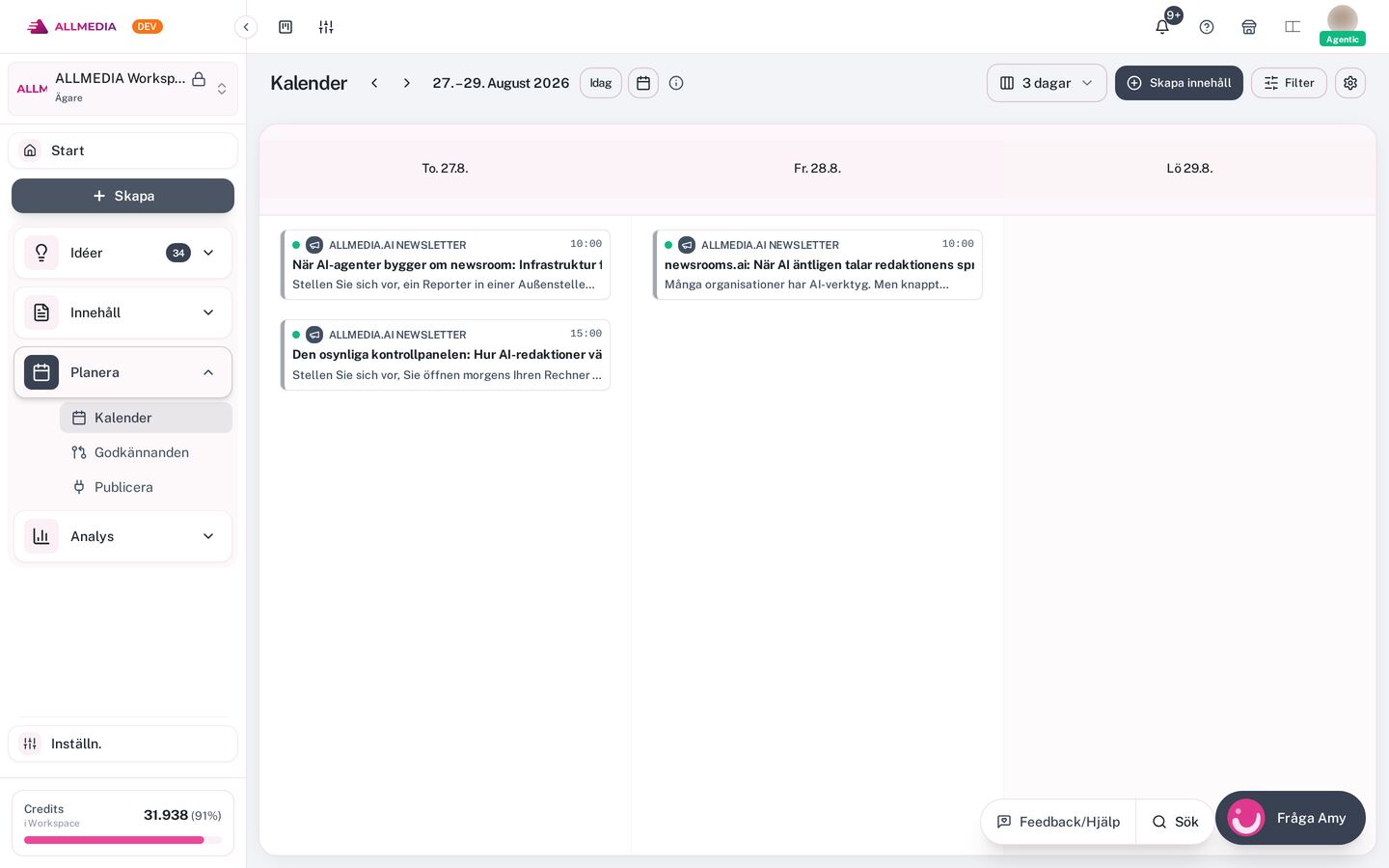Open Inställn. settings in sidebar
The width and height of the screenshot is (1389, 868).
pyautogui.click(x=123, y=744)
